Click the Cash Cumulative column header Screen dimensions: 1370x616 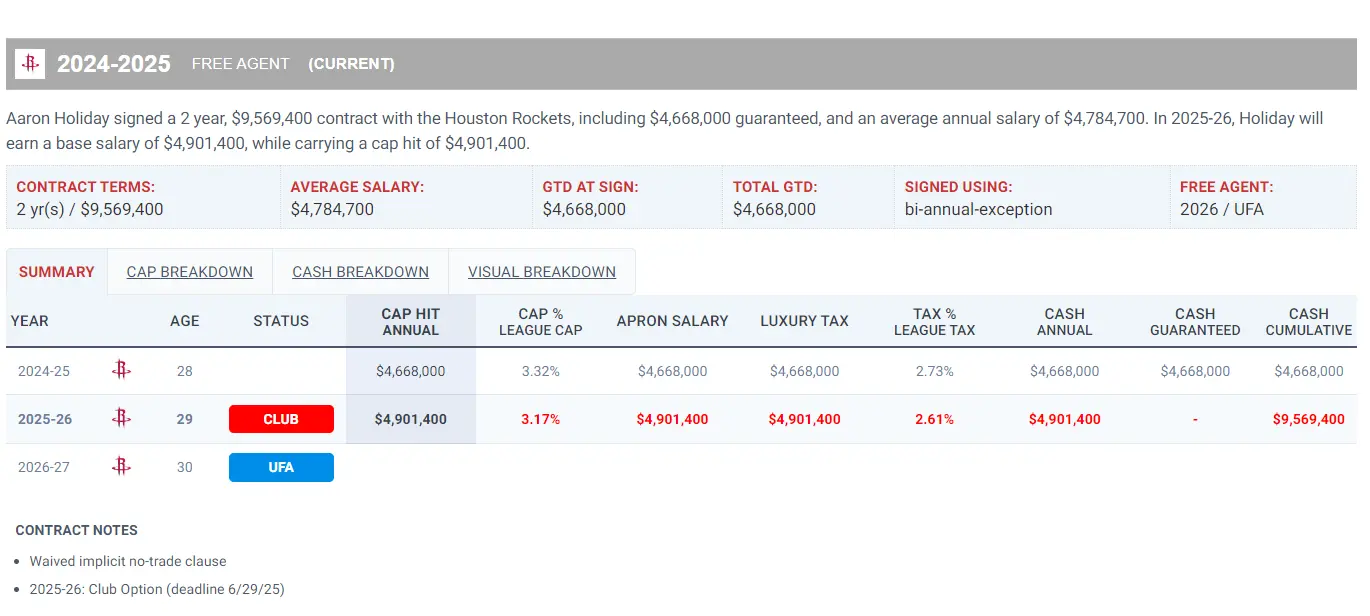click(1309, 321)
